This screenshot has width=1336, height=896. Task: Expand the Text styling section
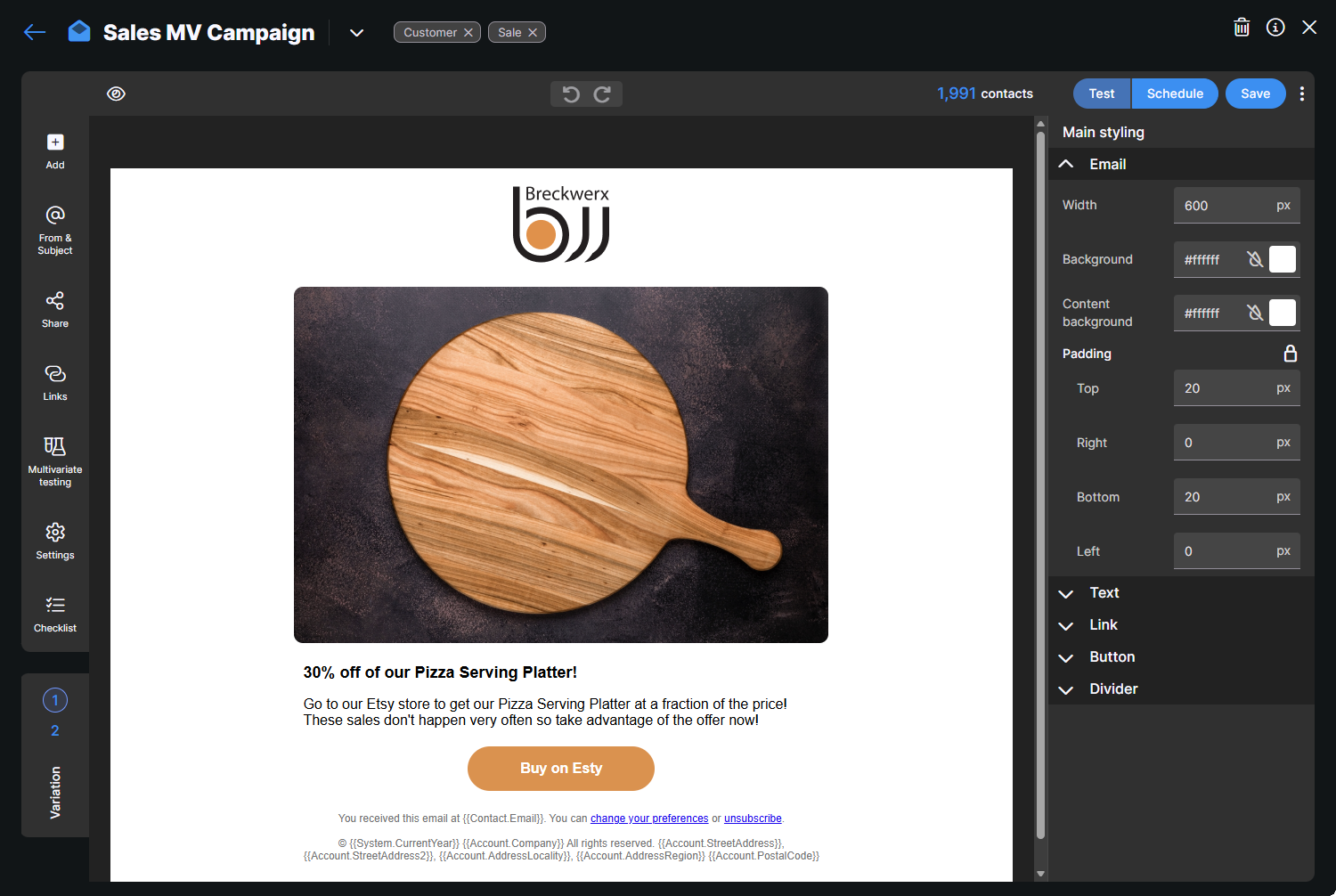point(1104,593)
